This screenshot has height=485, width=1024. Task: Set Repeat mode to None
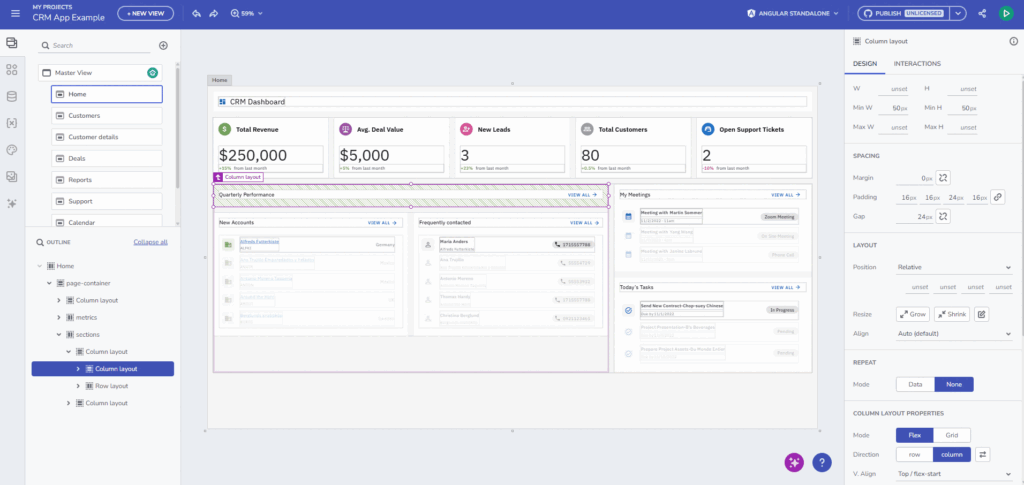click(x=954, y=384)
